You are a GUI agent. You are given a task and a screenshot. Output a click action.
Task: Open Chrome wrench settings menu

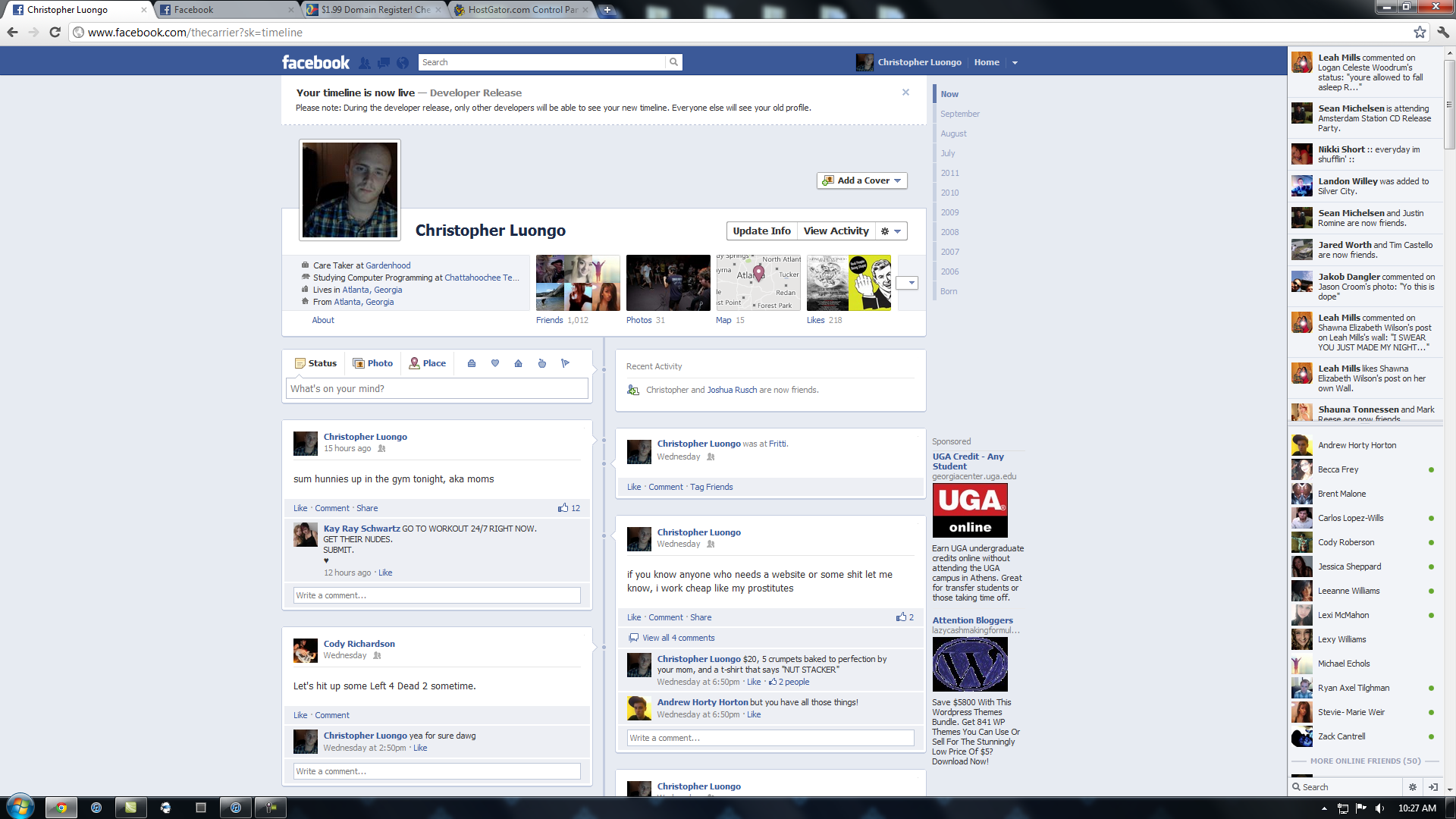tap(1443, 32)
